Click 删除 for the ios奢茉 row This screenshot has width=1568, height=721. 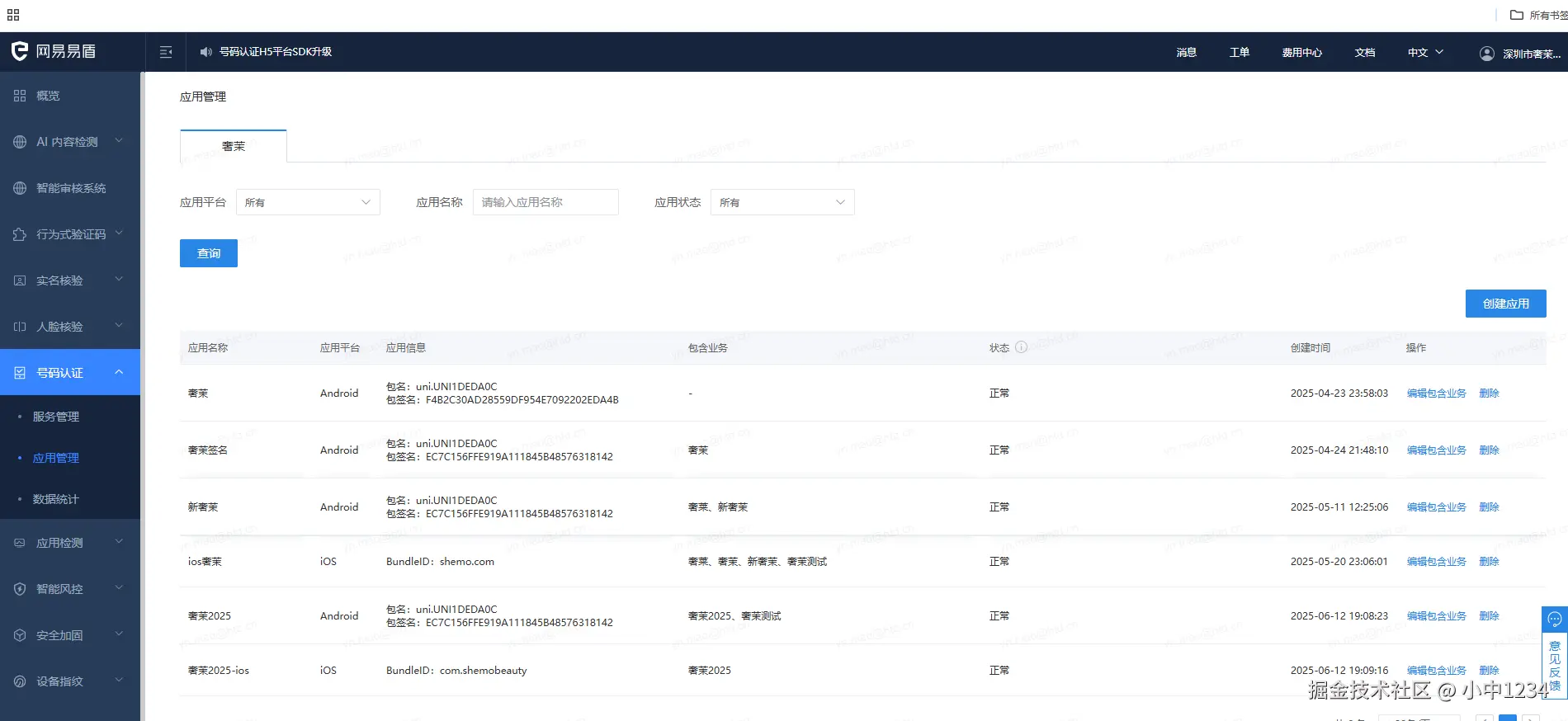(1490, 562)
